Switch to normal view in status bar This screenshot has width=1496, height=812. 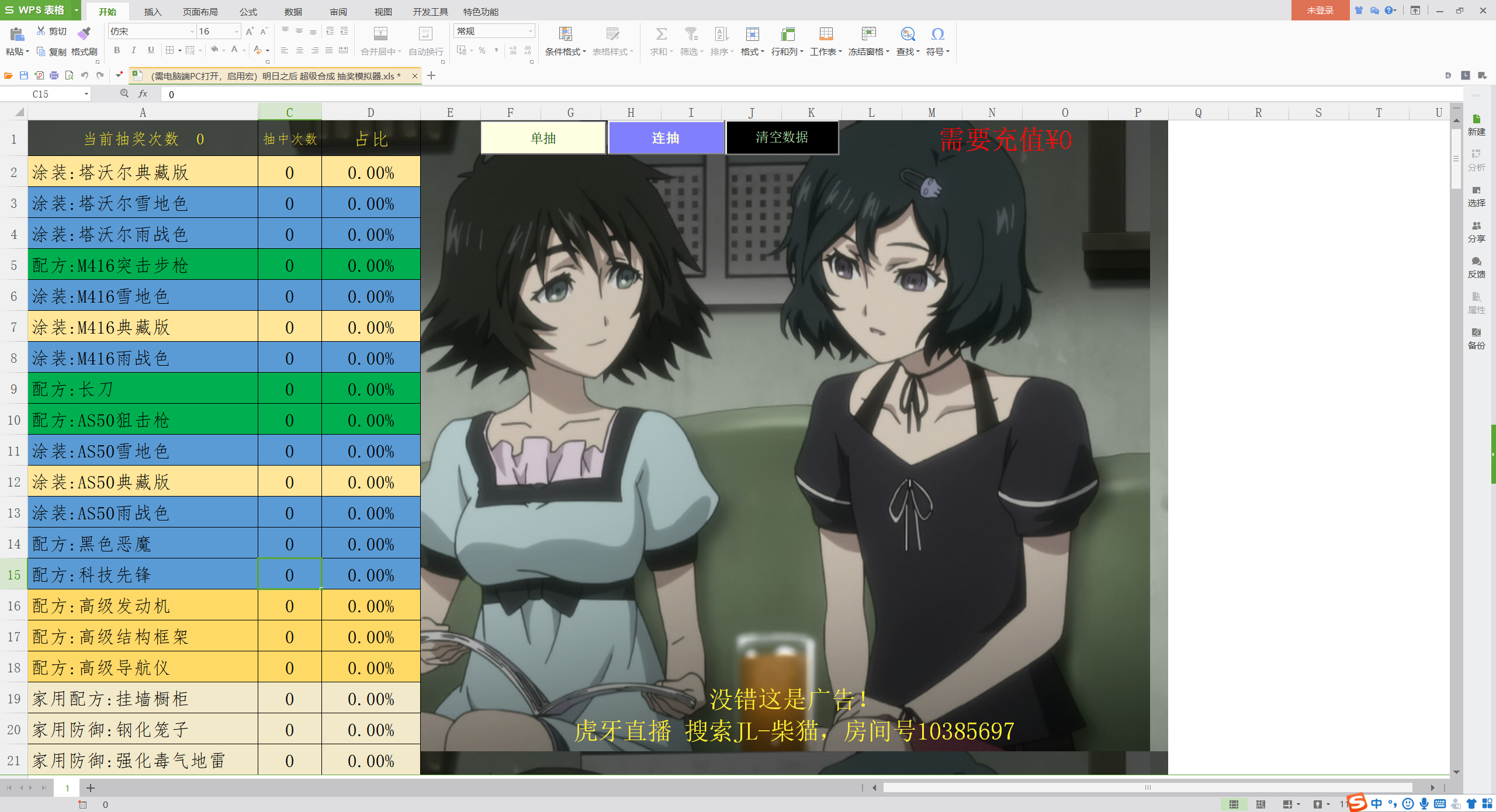(1234, 804)
